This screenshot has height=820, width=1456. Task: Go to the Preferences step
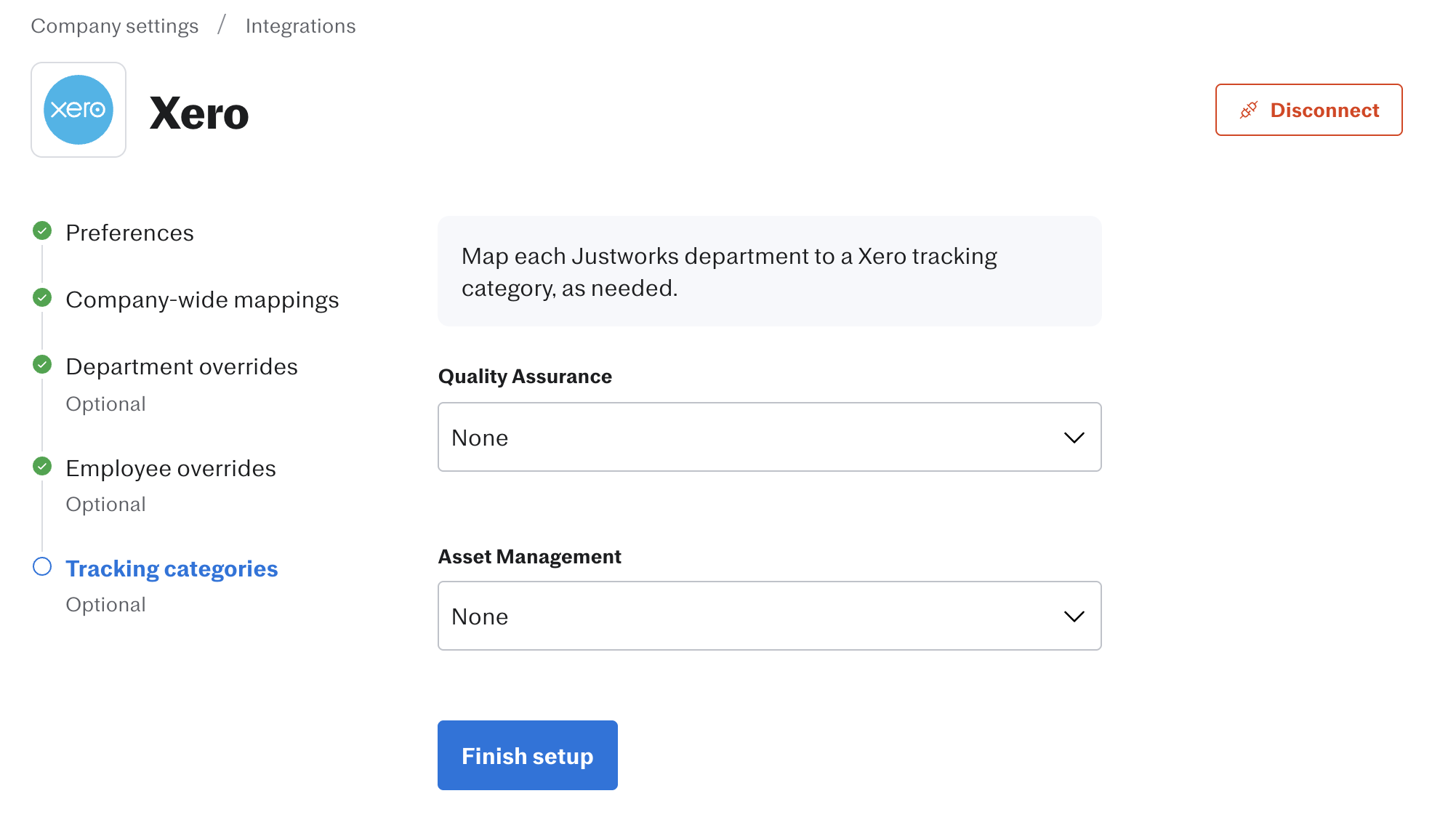(129, 233)
